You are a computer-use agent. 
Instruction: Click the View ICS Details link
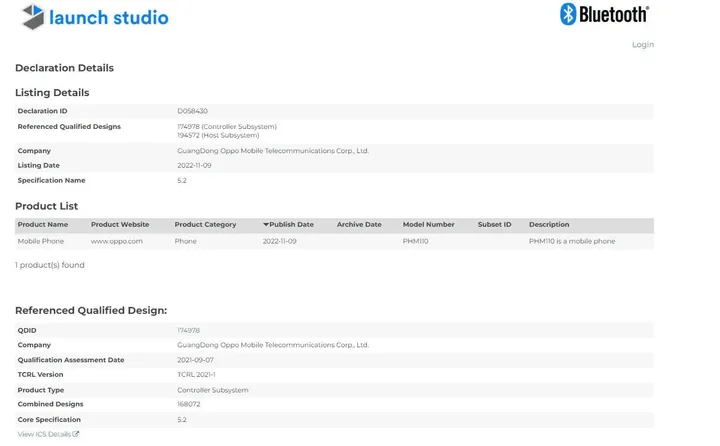coord(44,434)
